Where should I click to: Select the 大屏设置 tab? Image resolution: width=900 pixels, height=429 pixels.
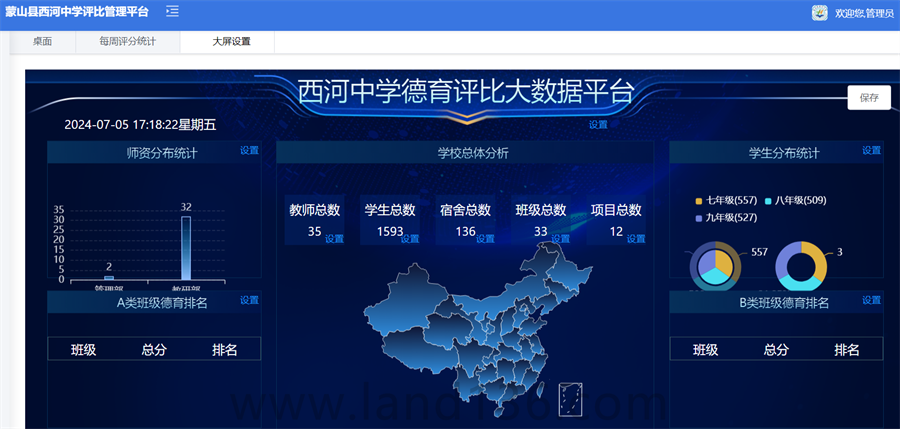pyautogui.click(x=231, y=42)
